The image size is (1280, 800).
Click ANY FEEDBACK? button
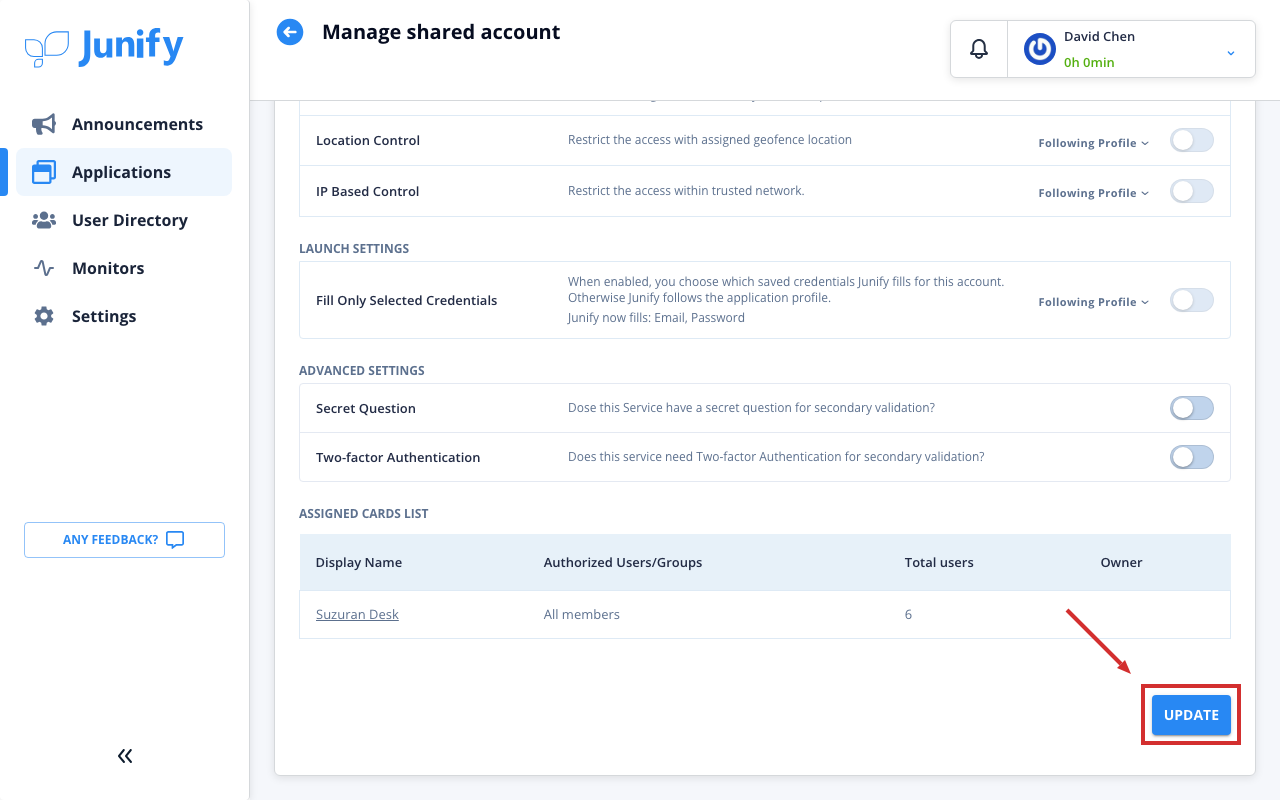[x=124, y=540]
